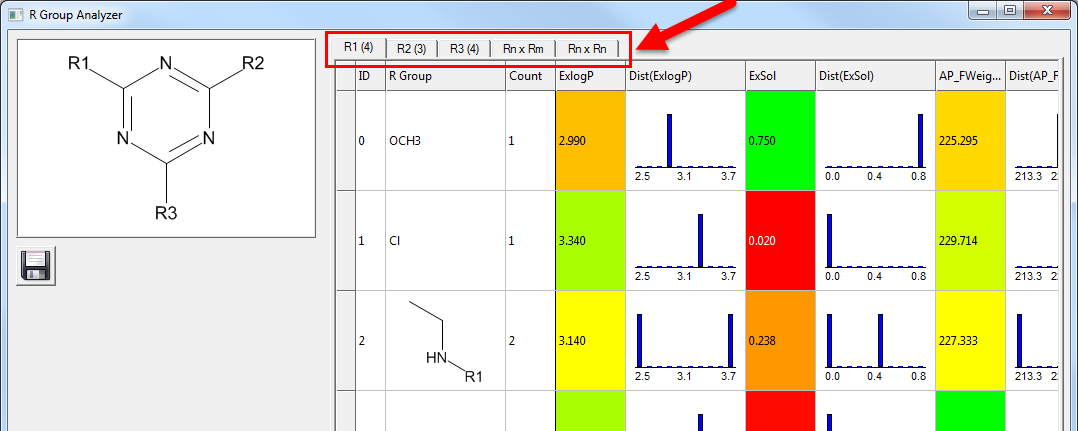Click the ethylamine R1 structure cell
This screenshot has width=1078, height=431.
point(446,340)
